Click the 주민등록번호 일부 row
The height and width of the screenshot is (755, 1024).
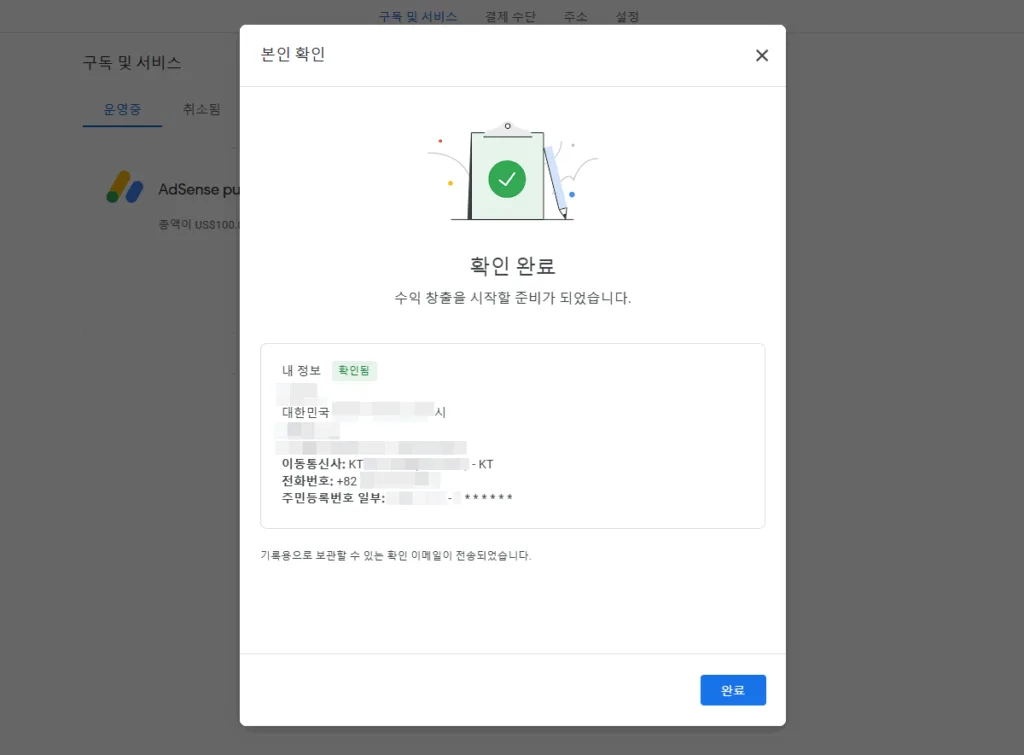pyautogui.click(x=397, y=498)
